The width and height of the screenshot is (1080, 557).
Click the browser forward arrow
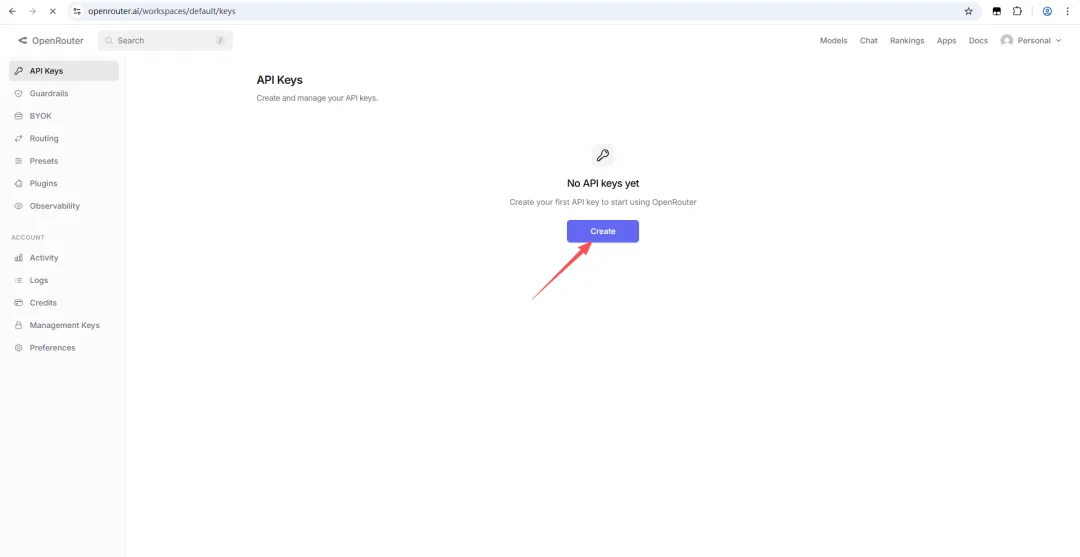[x=32, y=11]
